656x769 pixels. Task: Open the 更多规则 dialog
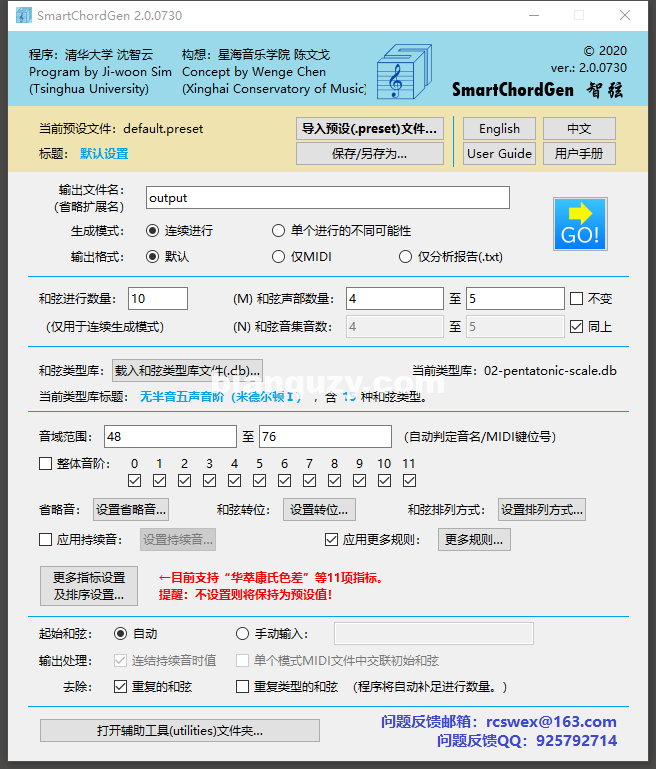point(474,540)
